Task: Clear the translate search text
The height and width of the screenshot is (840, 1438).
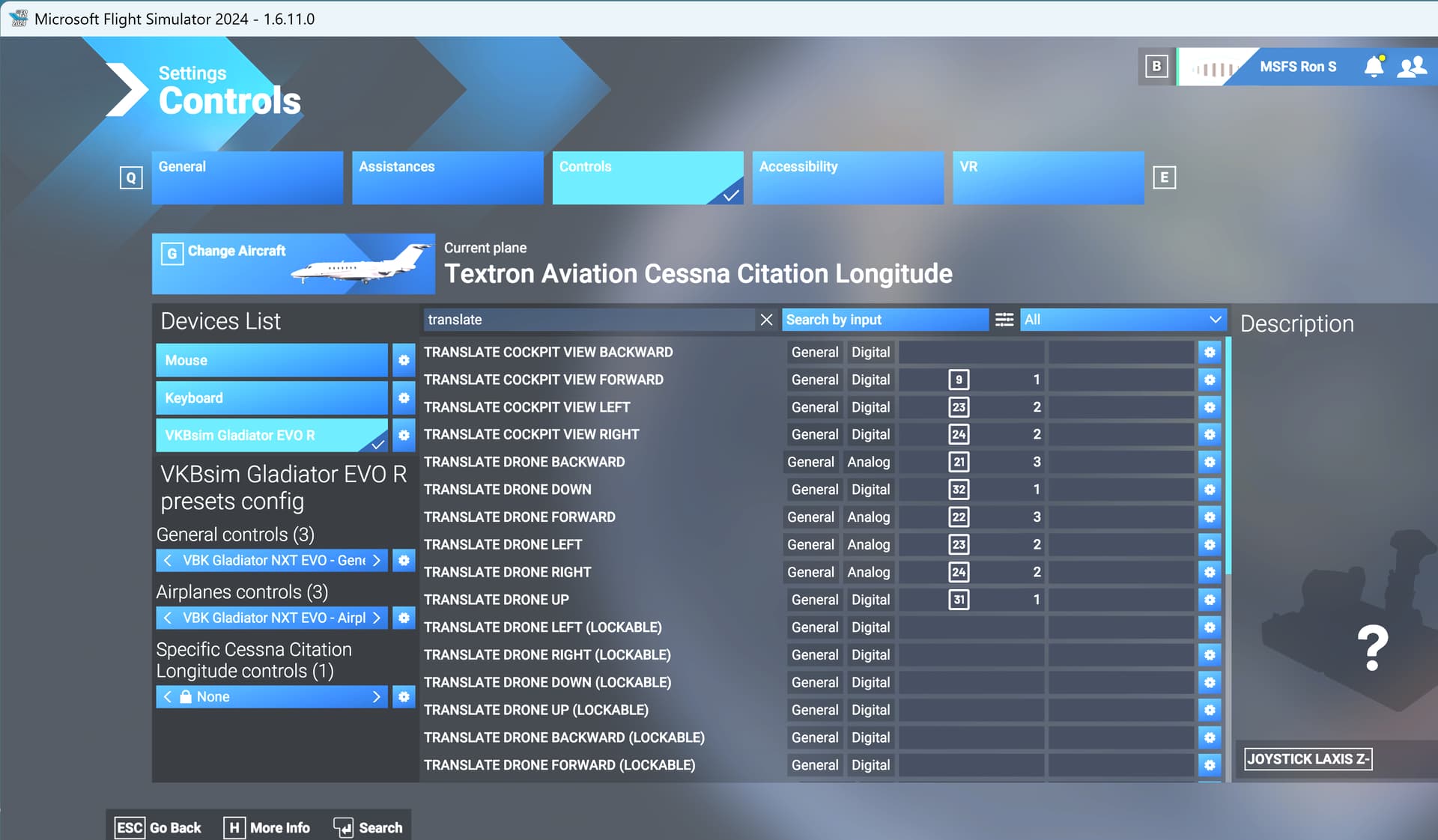Action: point(766,320)
